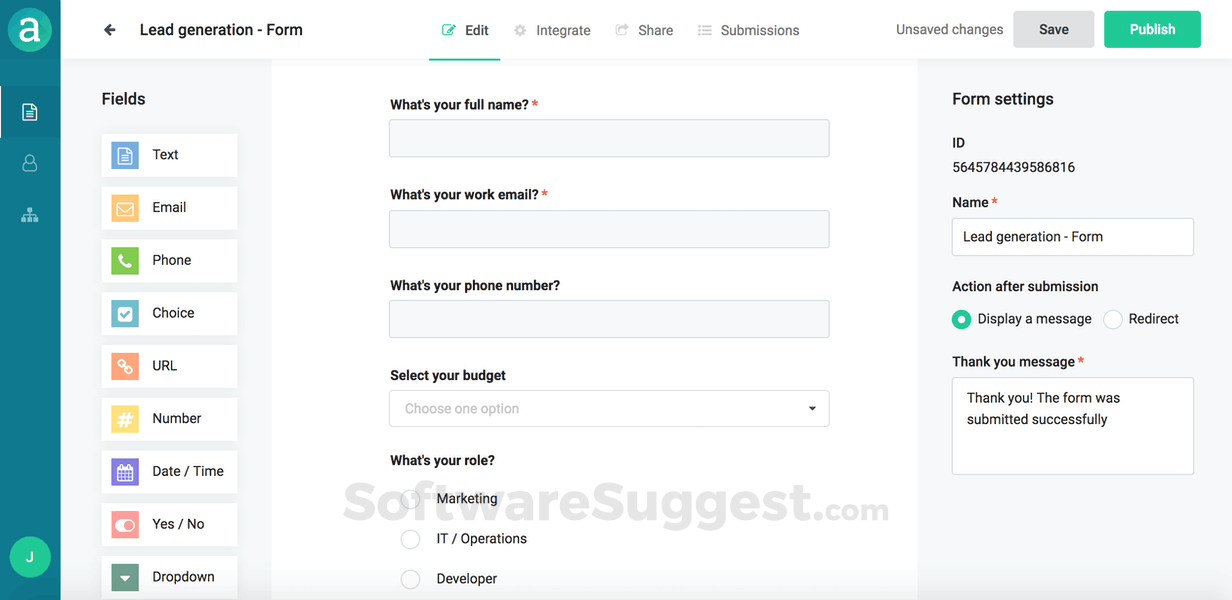
Task: Click the back arrow icon
Action: pyautogui.click(x=110, y=30)
